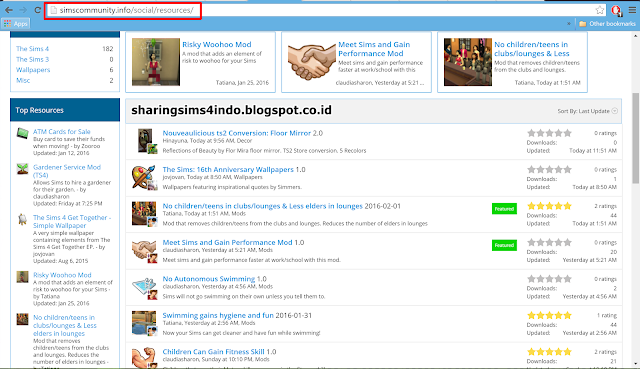Viewport: 640px width, 369px height.
Task: Click the handshake icon in the resource list
Action: pyautogui.click(x=144, y=250)
